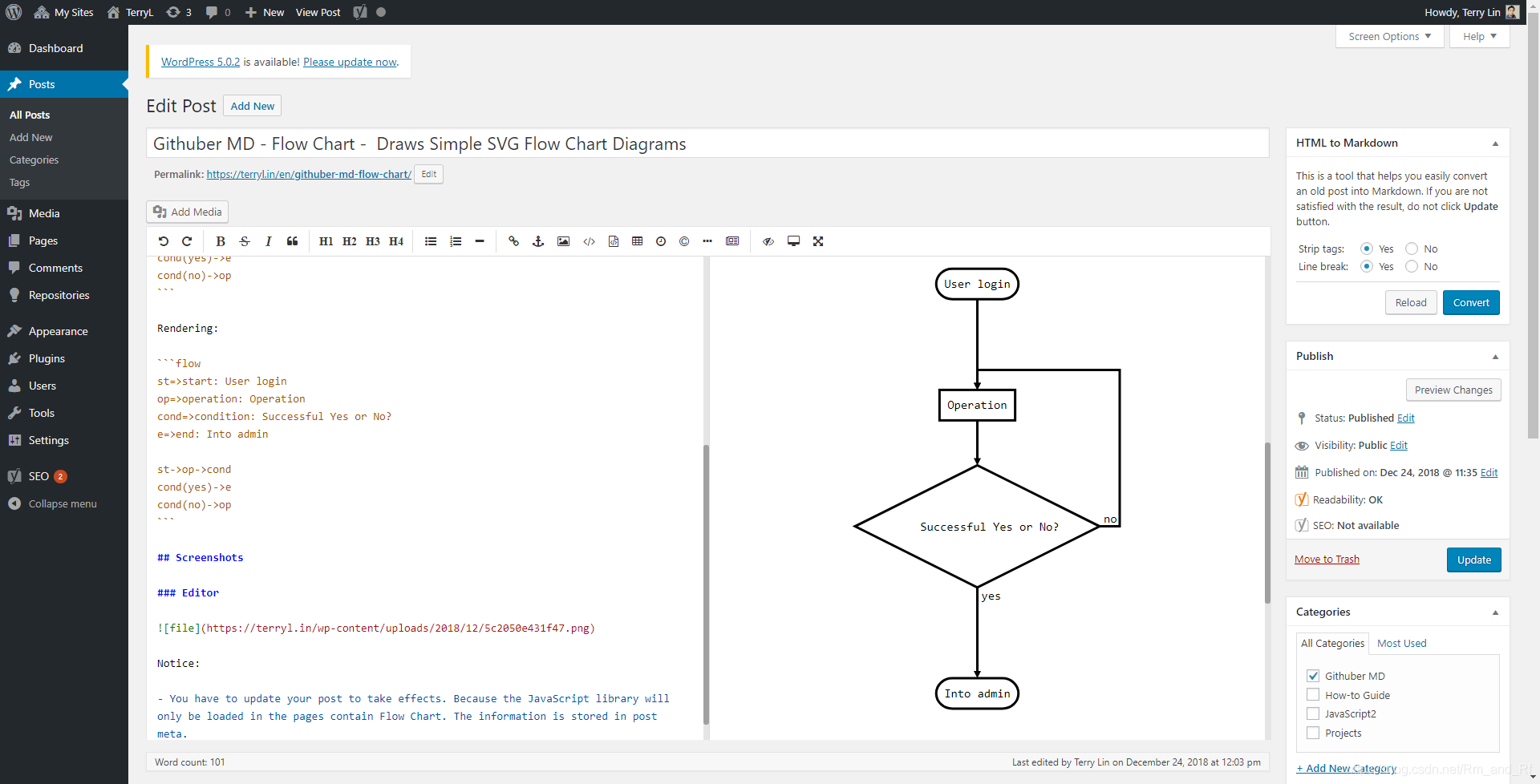Viewport: 1540px width, 784px height.
Task: Insert an image via the toolbar picture icon
Action: coord(564,241)
